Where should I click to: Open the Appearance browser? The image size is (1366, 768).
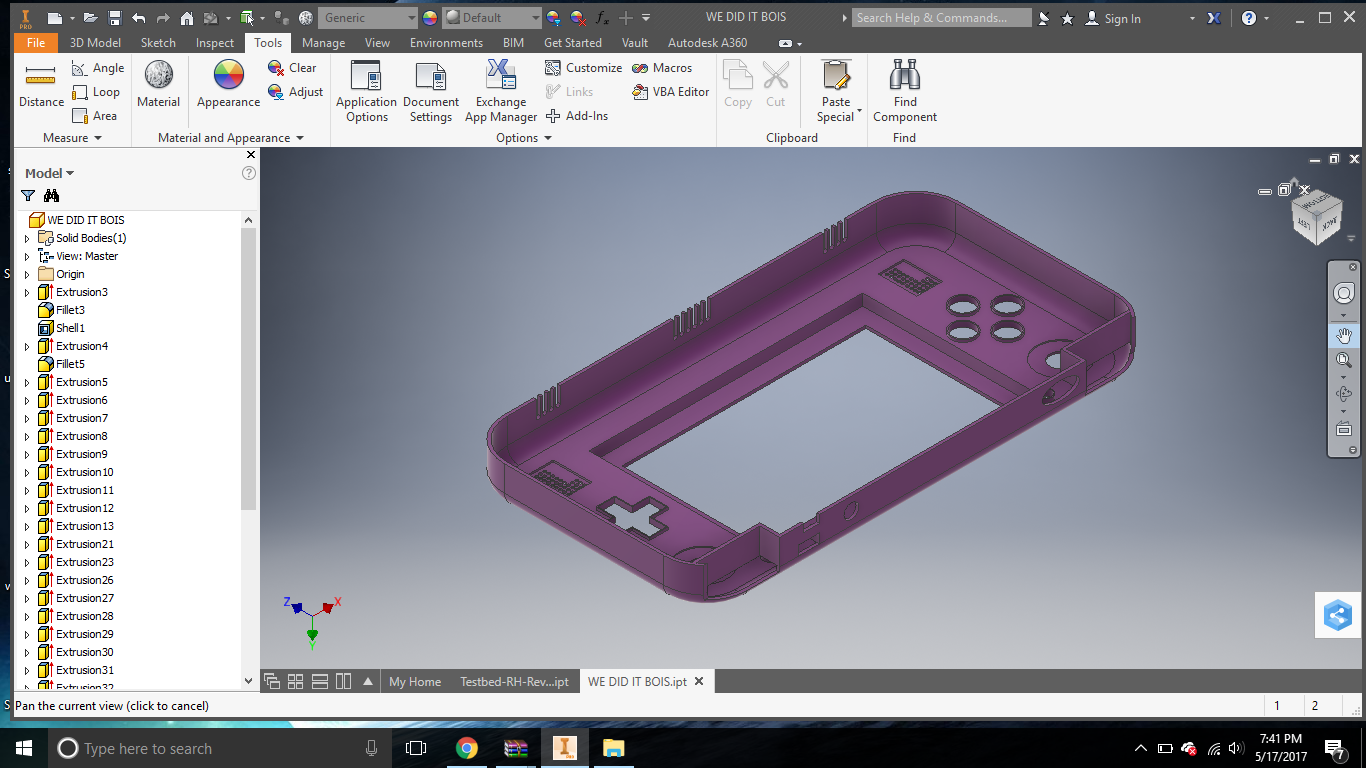click(228, 85)
